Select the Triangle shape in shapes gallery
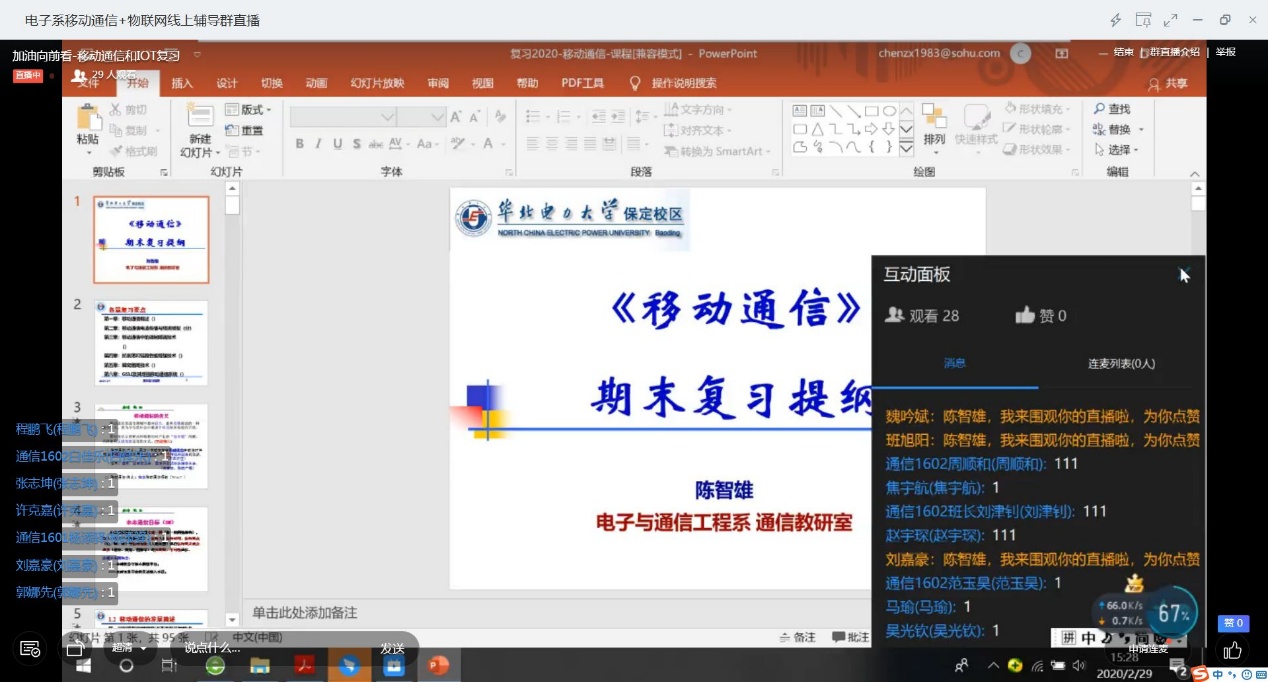This screenshot has height=682, width=1268. click(817, 128)
